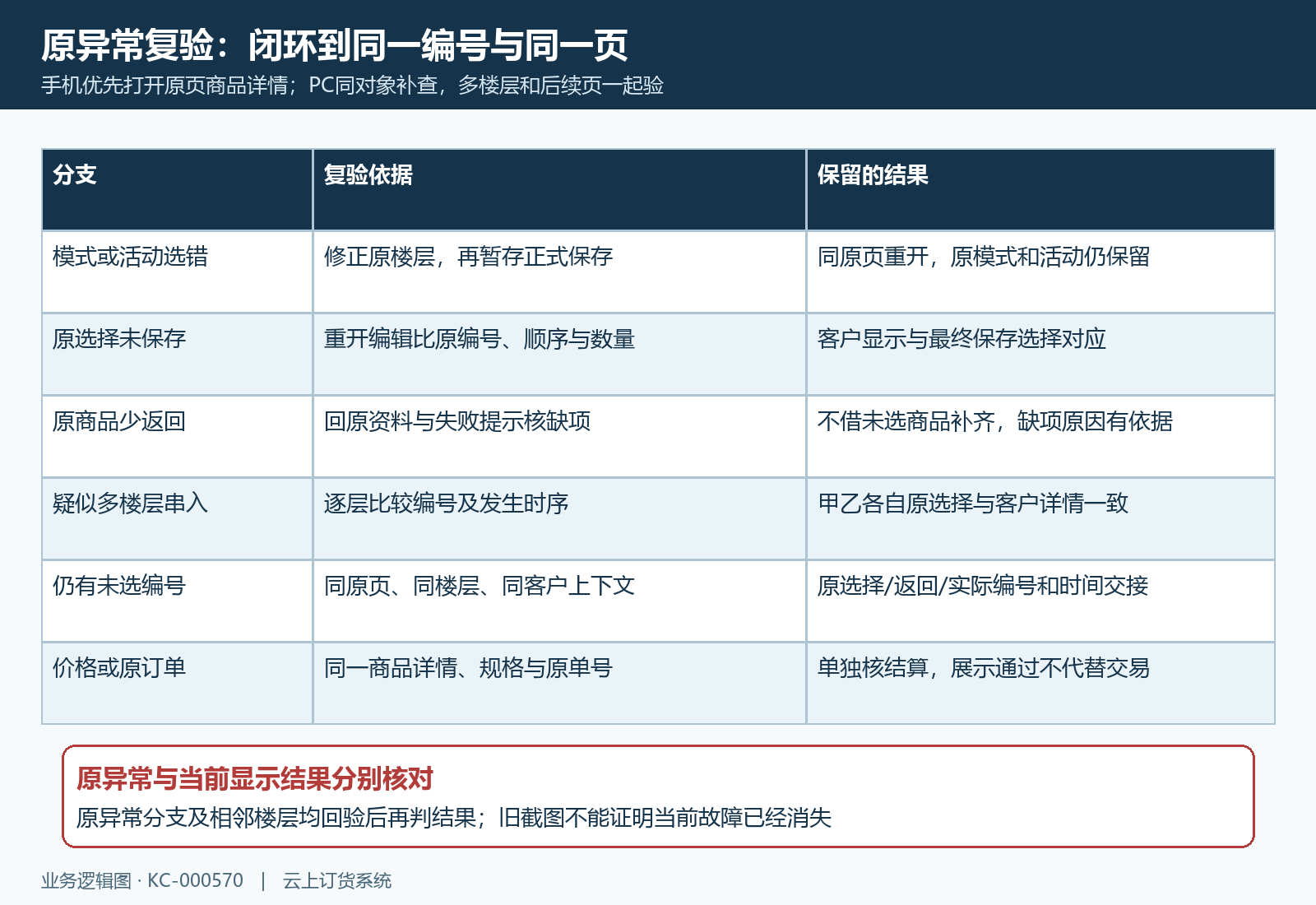Select the cell 甲乙各自原选择与客户详情一致
This screenshot has height=905, width=1316.
pos(1040,519)
